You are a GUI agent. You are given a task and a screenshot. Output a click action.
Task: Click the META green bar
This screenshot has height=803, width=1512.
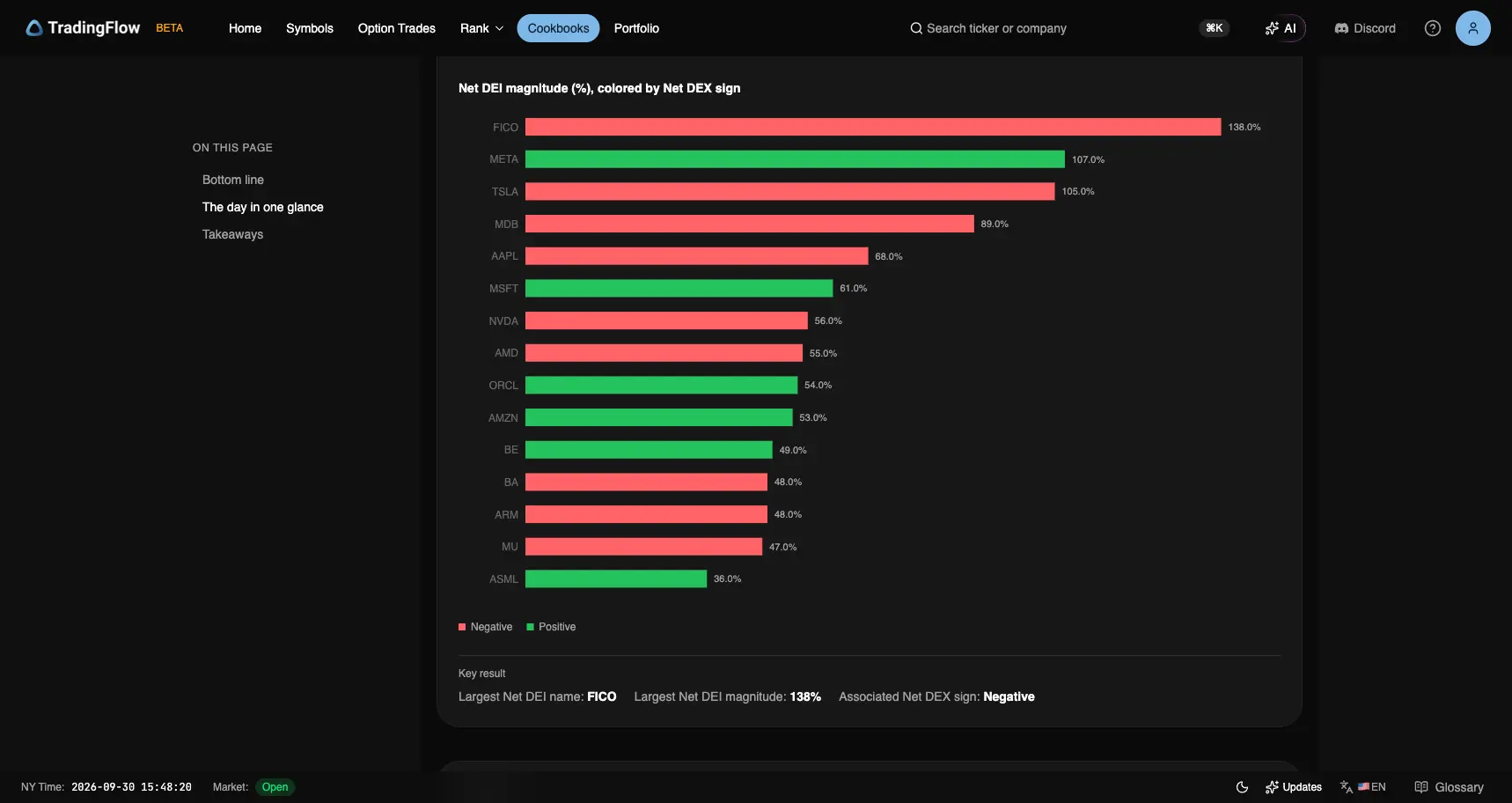[795, 159]
